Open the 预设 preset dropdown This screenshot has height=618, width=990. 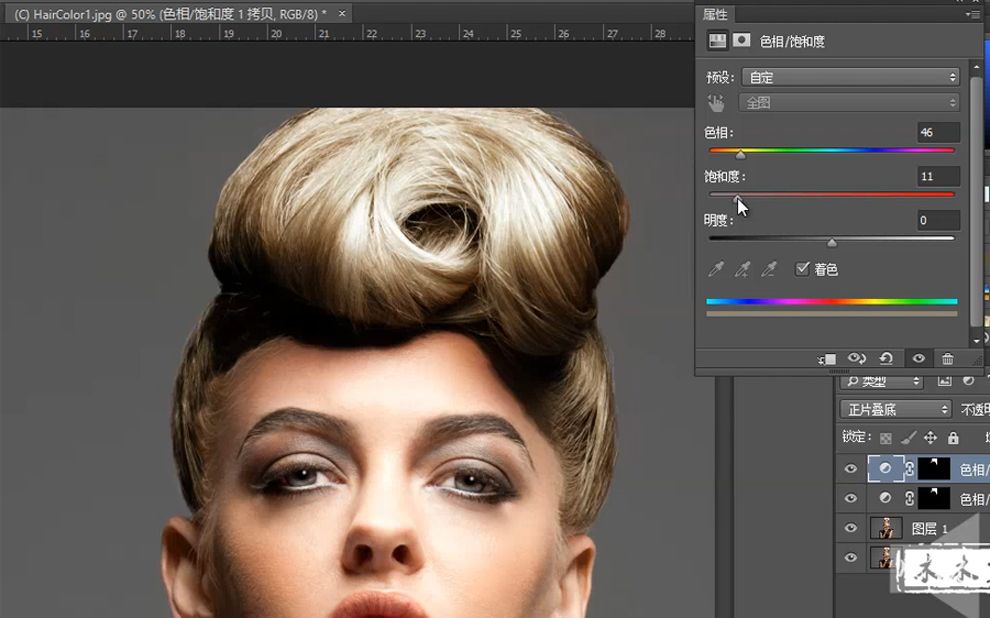[x=850, y=77]
